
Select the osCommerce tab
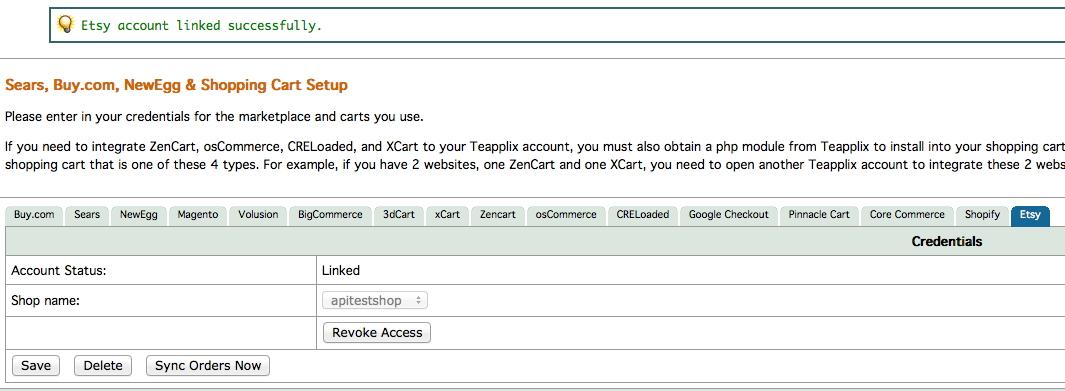[566, 215]
